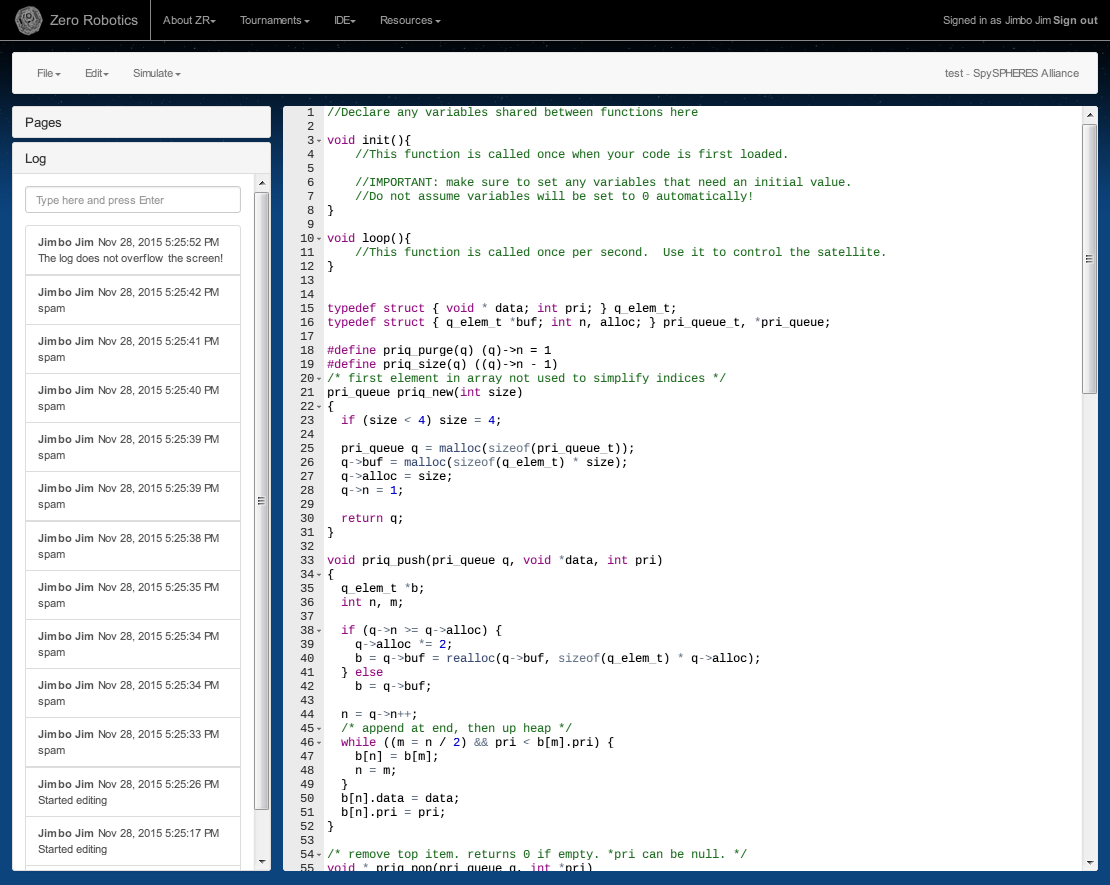Viewport: 1110px width, 885px height.
Task: Open the IDE dropdown
Action: click(345, 21)
